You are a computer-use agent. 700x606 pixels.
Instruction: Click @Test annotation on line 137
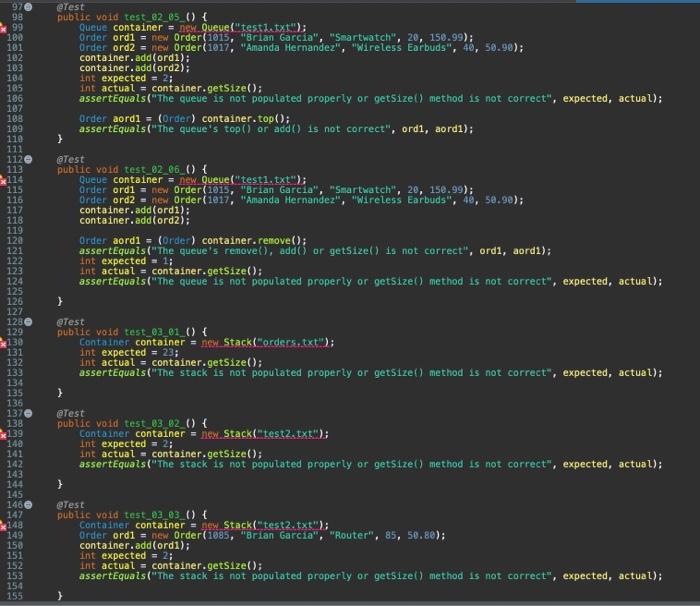pos(71,414)
